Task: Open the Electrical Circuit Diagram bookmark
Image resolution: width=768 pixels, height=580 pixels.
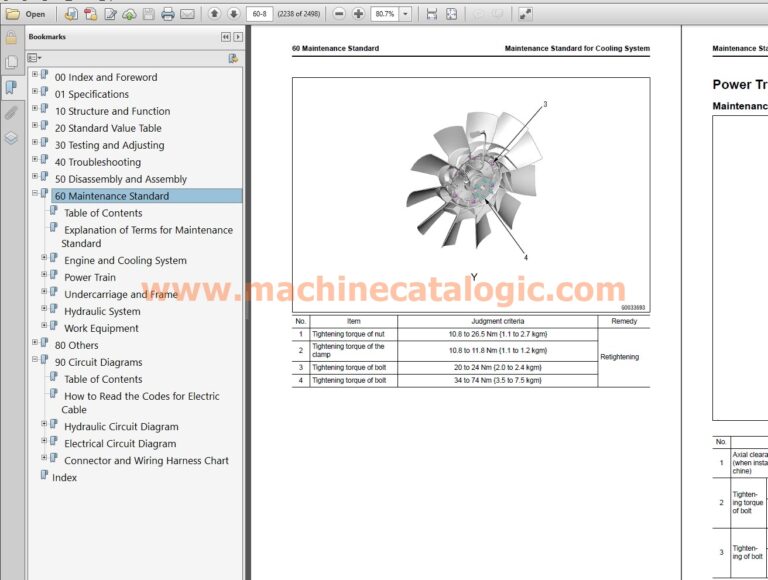Action: click(x=120, y=444)
